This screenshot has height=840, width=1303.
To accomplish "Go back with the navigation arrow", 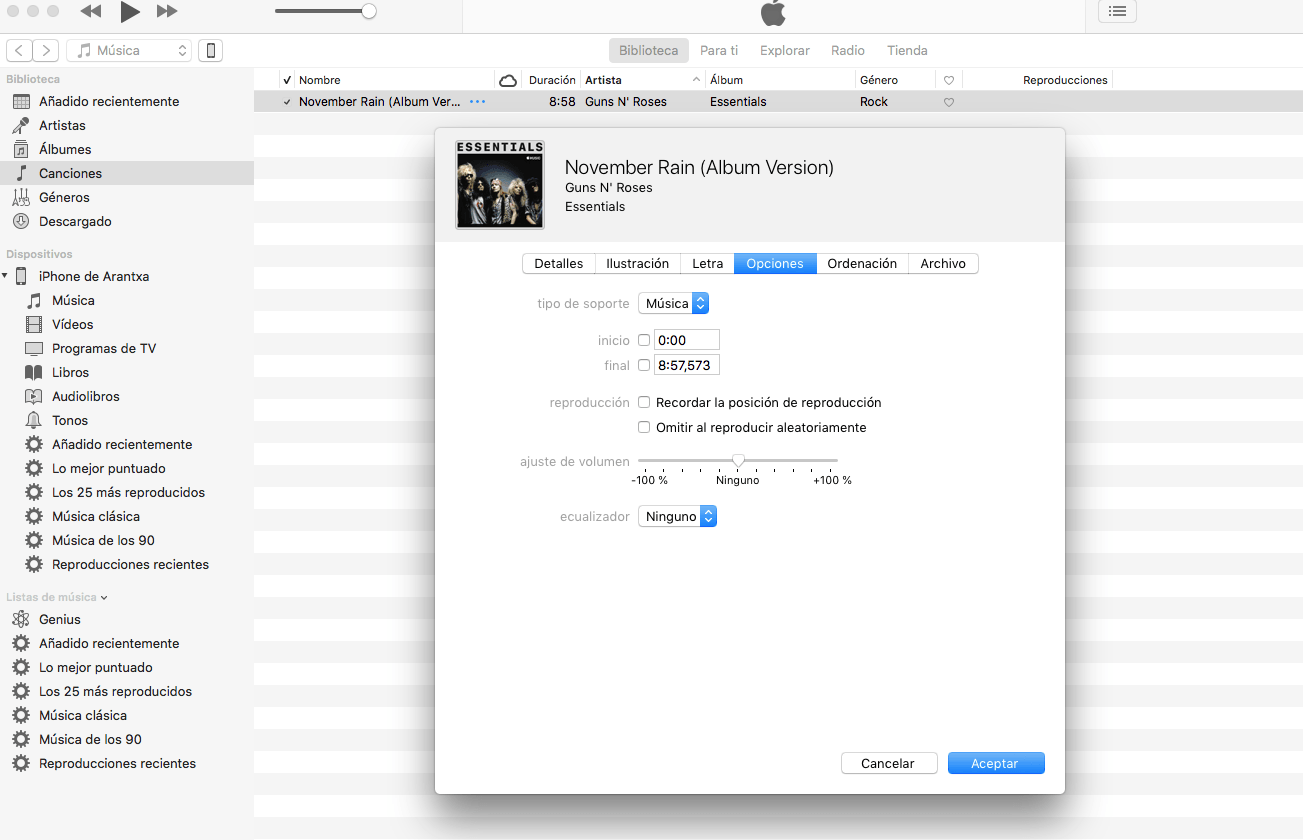I will coord(19,50).
